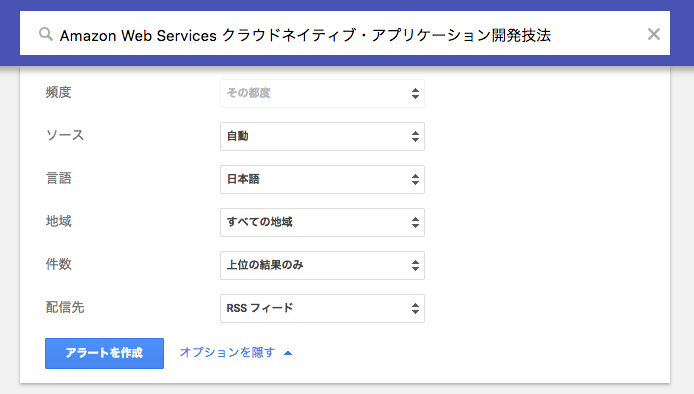Open the 頻度 dropdown showing その都度
Viewport: 694px width, 394px height.
coord(322,93)
